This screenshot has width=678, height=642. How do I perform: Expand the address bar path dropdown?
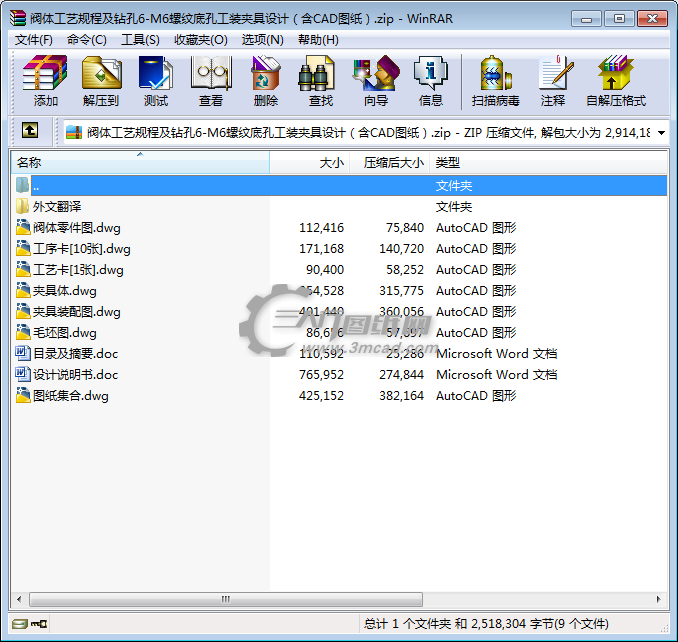tap(661, 133)
